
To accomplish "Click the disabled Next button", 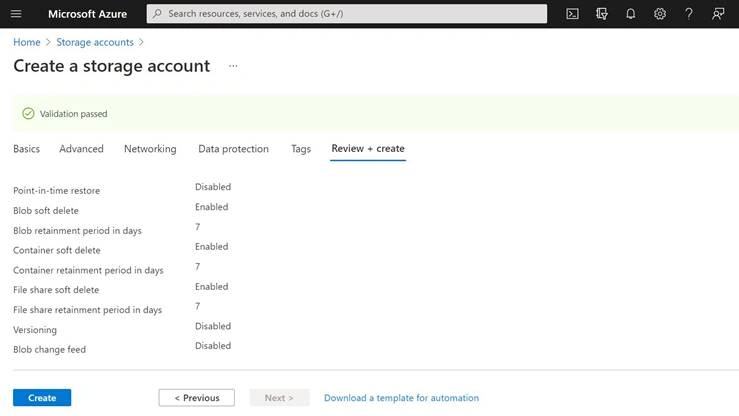I will pos(279,398).
